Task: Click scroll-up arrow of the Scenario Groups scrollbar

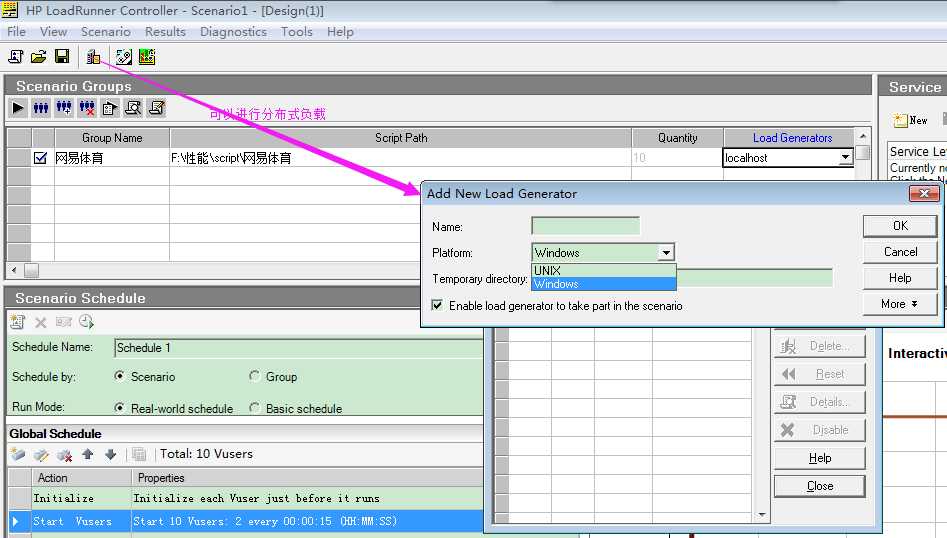Action: pyautogui.click(x=862, y=136)
